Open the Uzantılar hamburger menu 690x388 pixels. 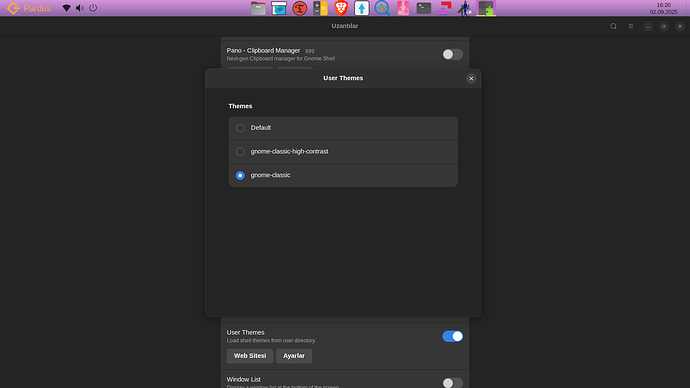631,26
